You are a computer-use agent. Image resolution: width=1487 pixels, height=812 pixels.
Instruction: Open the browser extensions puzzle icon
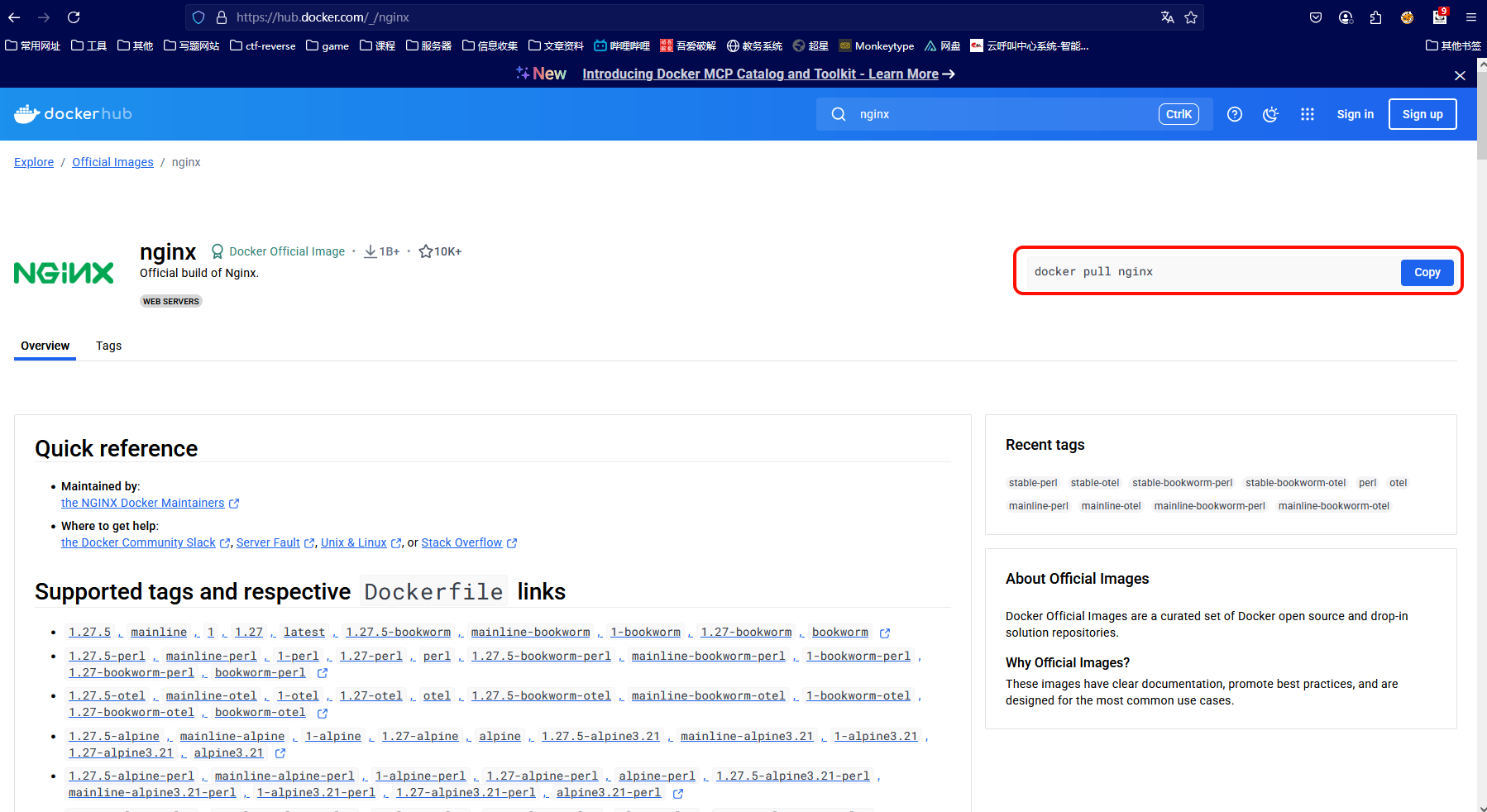pyautogui.click(x=1375, y=17)
